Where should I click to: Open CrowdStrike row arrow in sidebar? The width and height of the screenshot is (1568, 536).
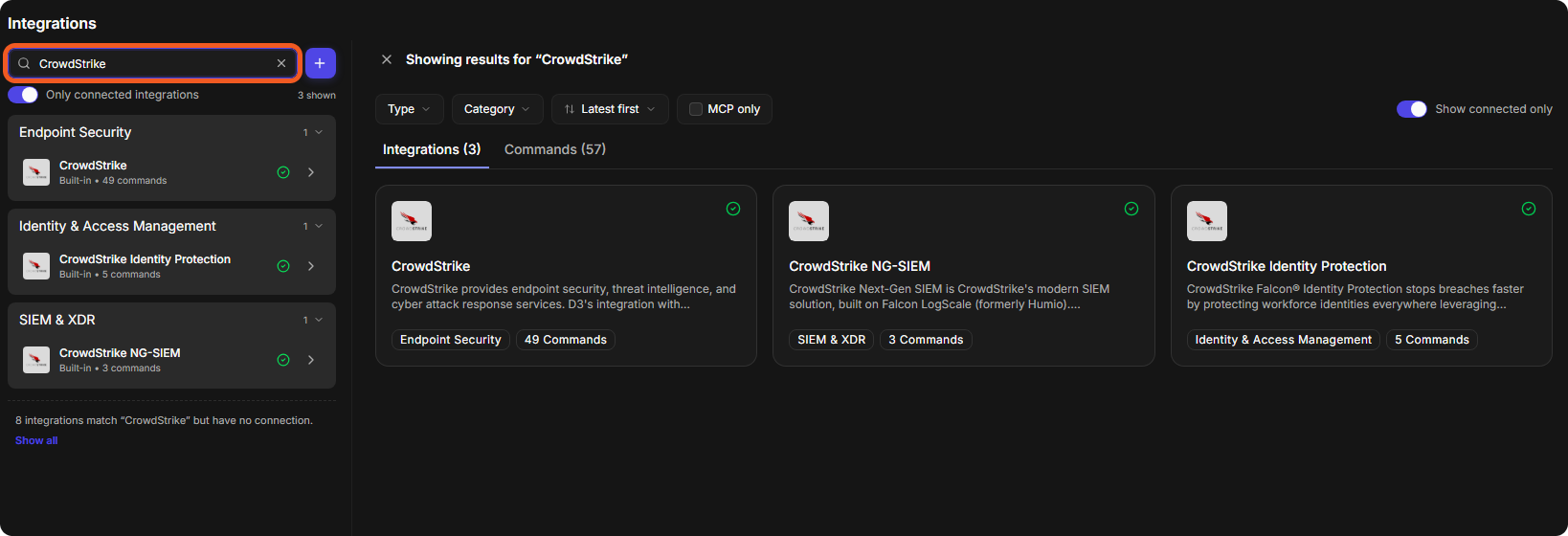coord(311,172)
